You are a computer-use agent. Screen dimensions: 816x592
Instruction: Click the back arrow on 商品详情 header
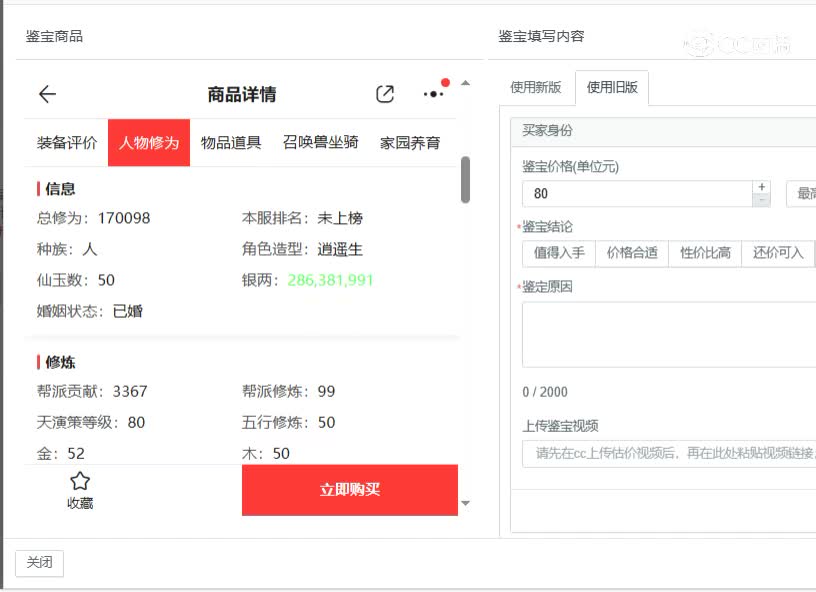(46, 94)
